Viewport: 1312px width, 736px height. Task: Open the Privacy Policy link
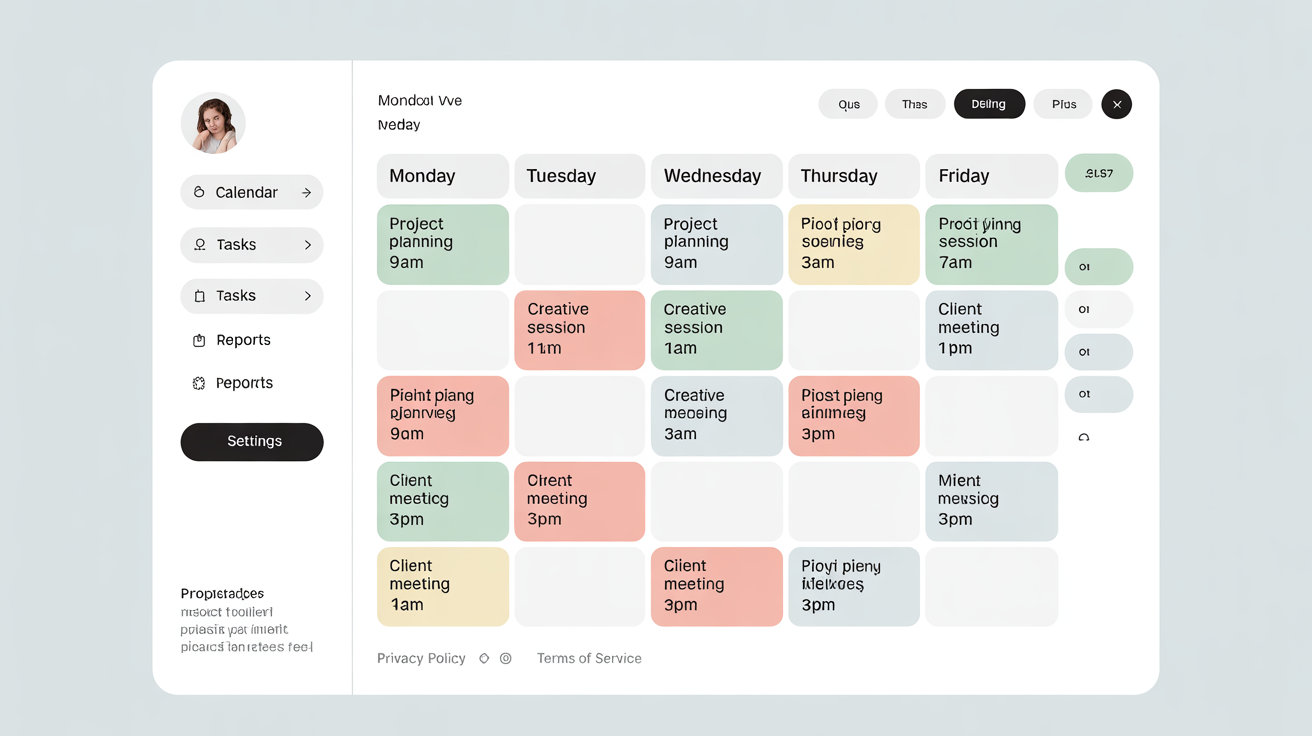click(421, 658)
